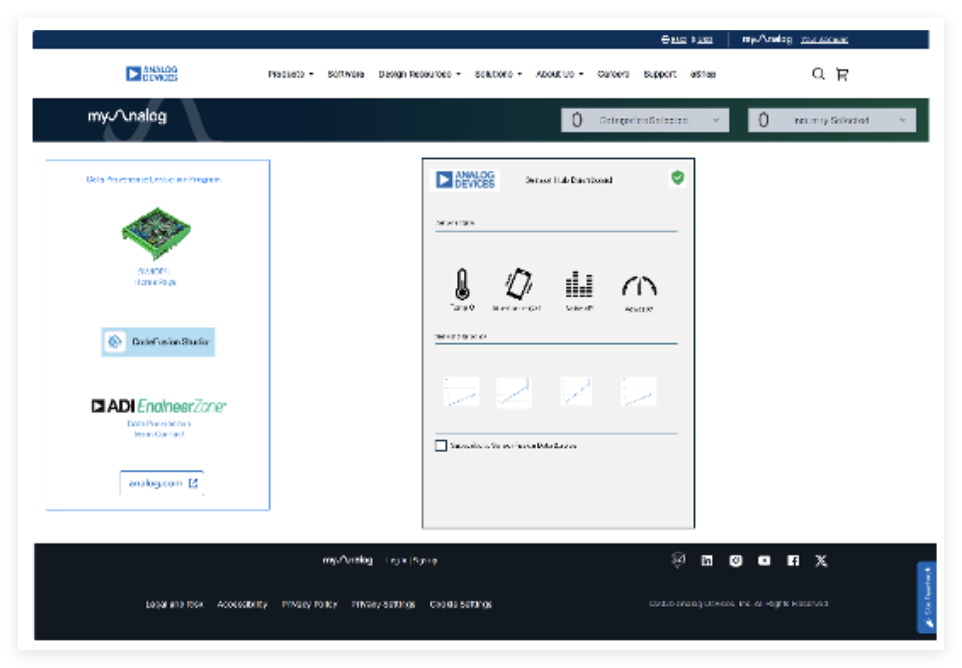Viewport: 962px width, 668px height.
Task: Click the CodeFusion Studio button
Action: (x=158, y=342)
